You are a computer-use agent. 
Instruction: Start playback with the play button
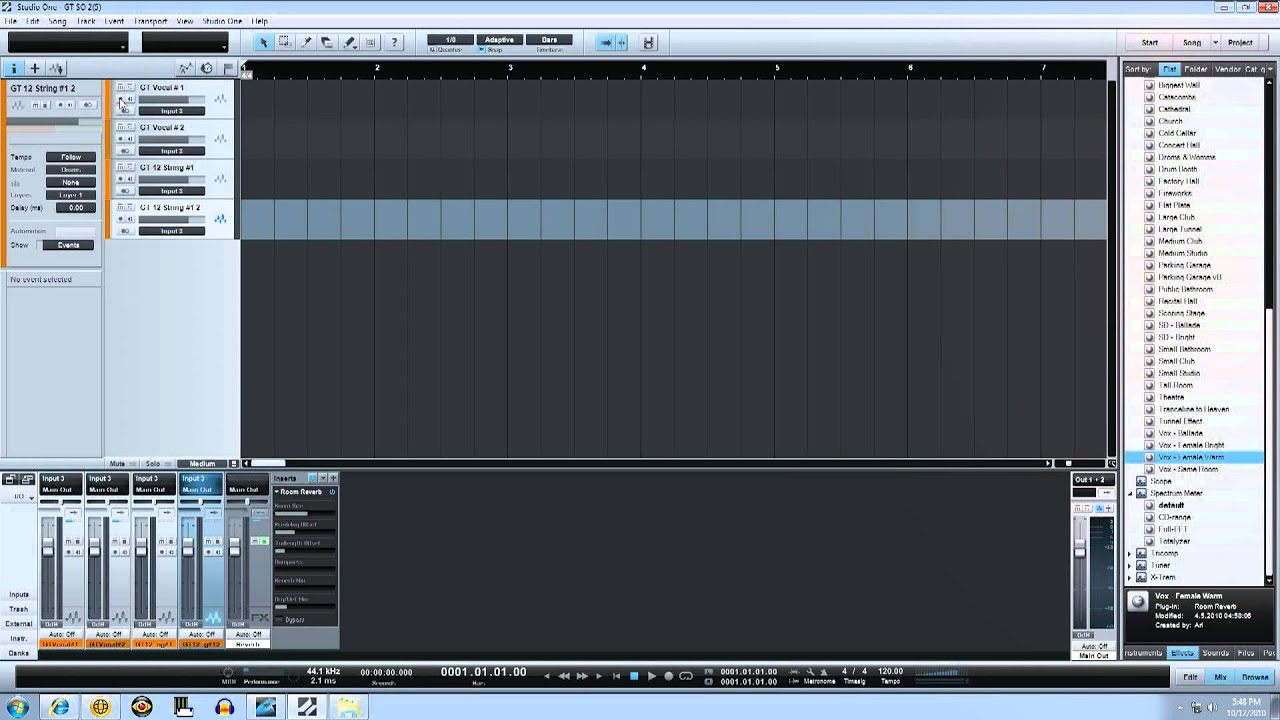coord(651,676)
